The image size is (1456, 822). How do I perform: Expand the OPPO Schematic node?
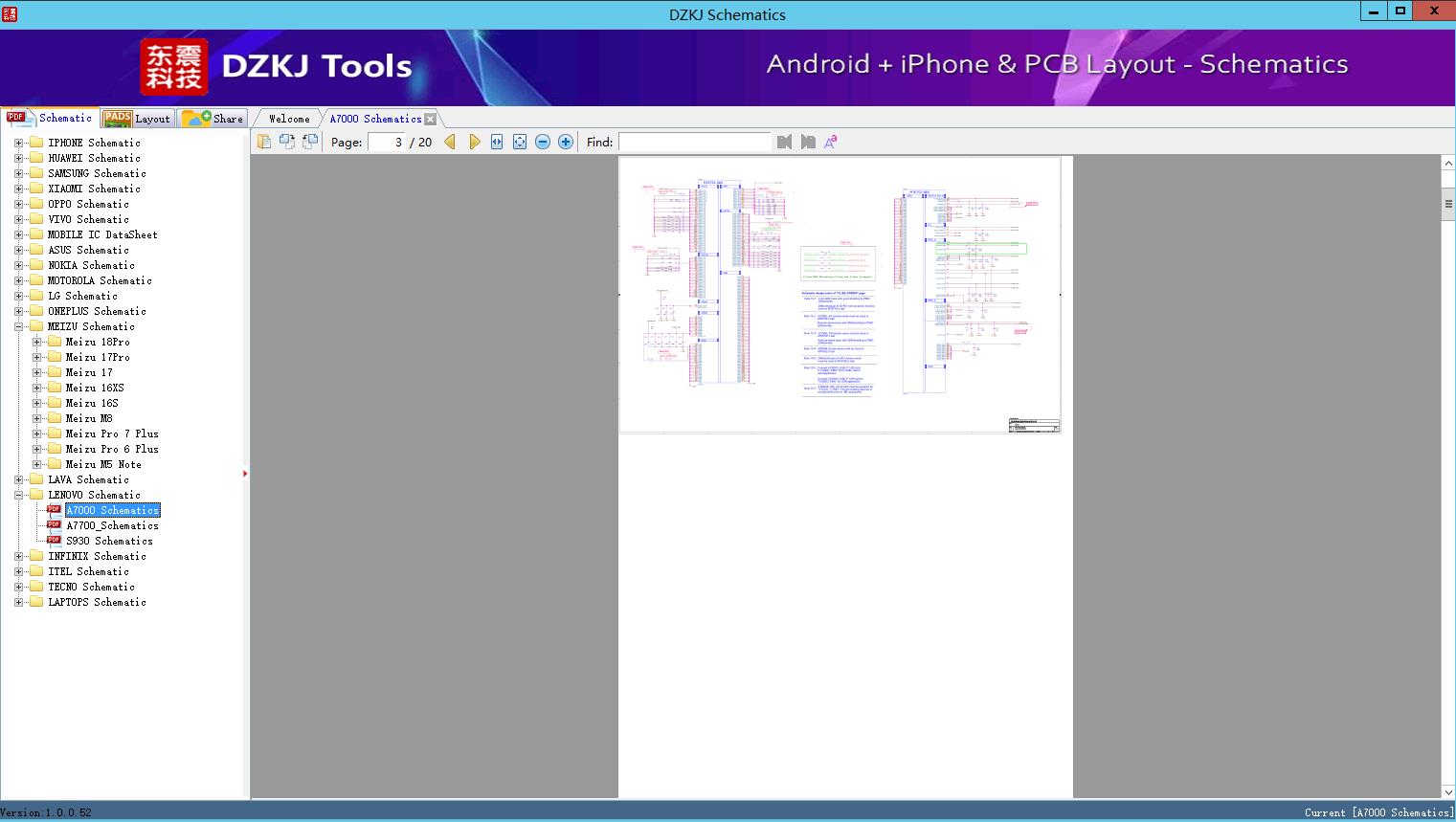coord(18,204)
